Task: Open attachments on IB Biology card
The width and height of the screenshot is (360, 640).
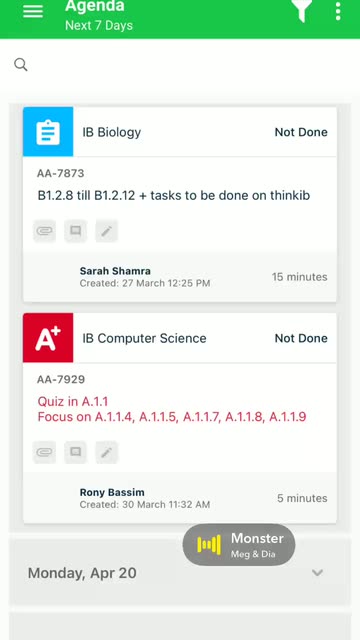Action: (44, 231)
